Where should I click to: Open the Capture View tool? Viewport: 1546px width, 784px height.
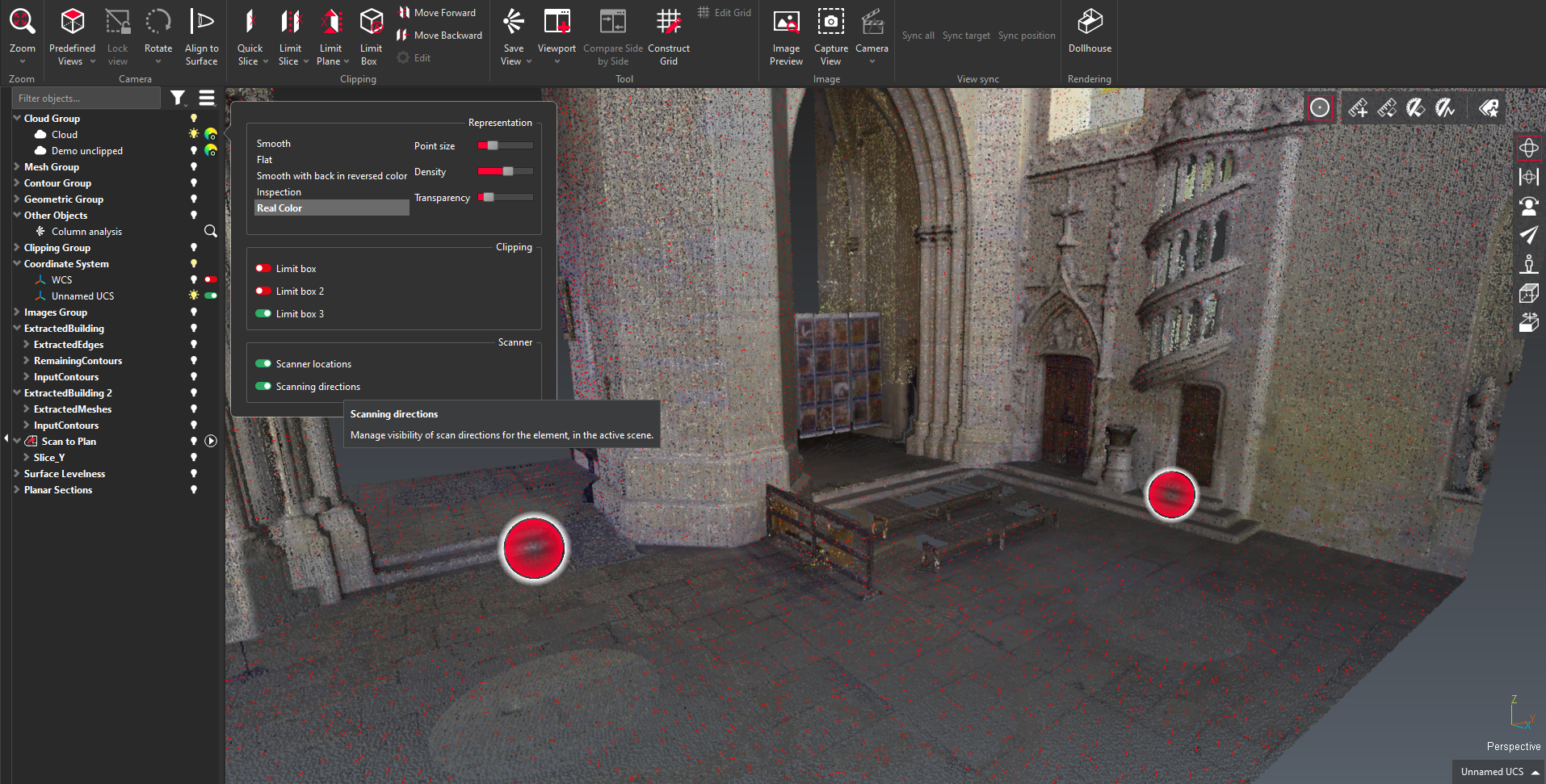(830, 23)
